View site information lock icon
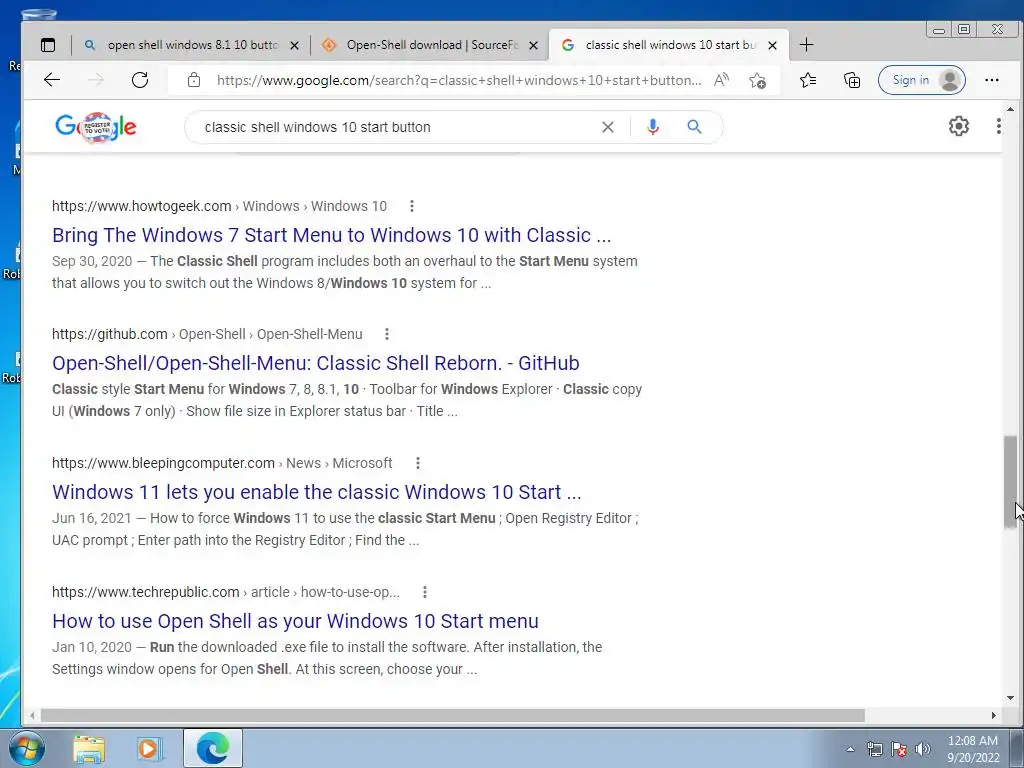 pyautogui.click(x=193, y=80)
